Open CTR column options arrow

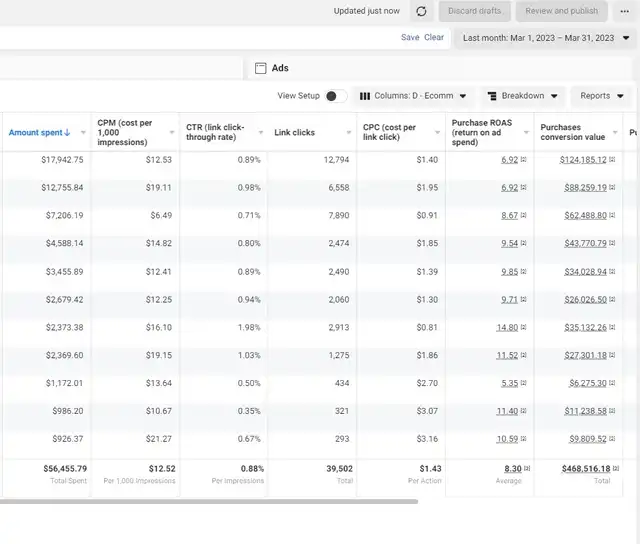coord(260,133)
